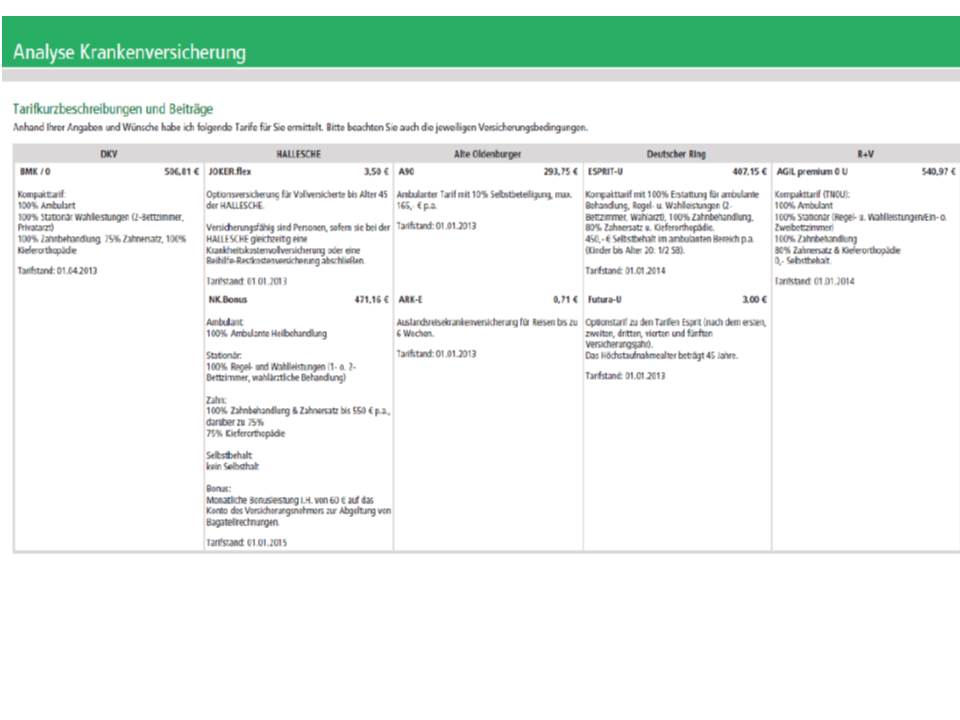The height and width of the screenshot is (720, 960).
Task: Click the Tarifstand line under AGIL premium
Action: point(814,282)
